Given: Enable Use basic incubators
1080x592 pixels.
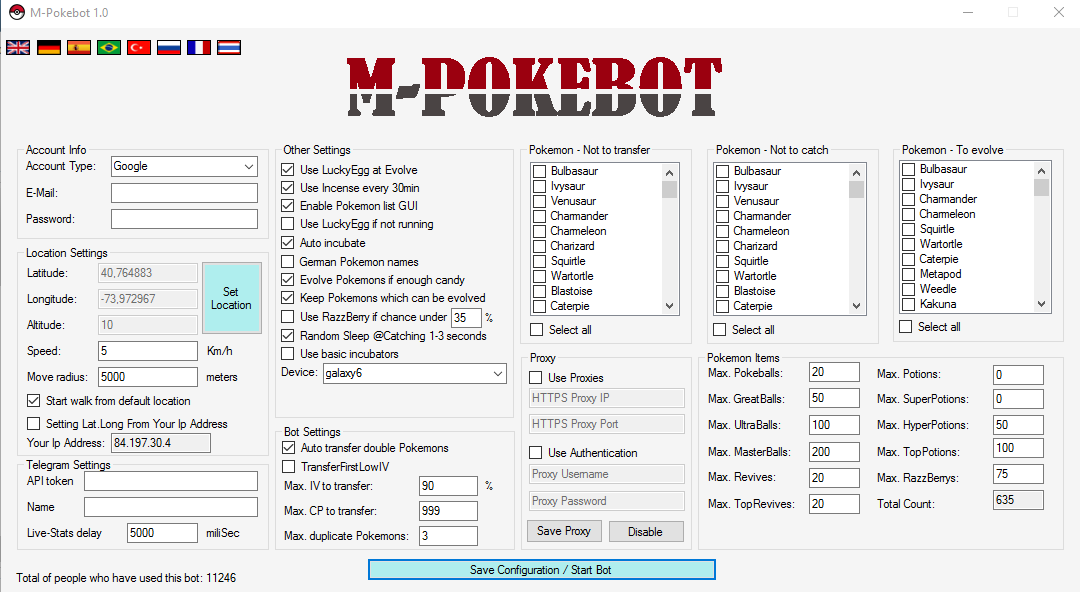Looking at the screenshot, I should pos(288,354).
